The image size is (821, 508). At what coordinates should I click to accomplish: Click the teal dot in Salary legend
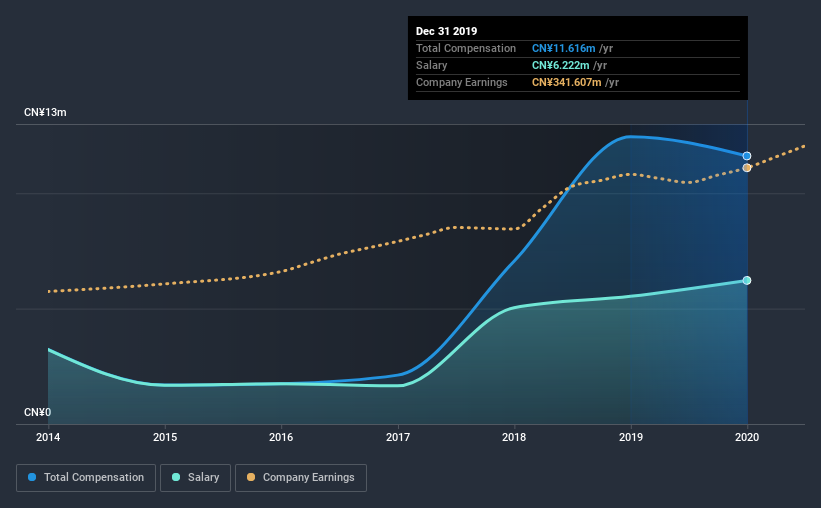point(176,477)
